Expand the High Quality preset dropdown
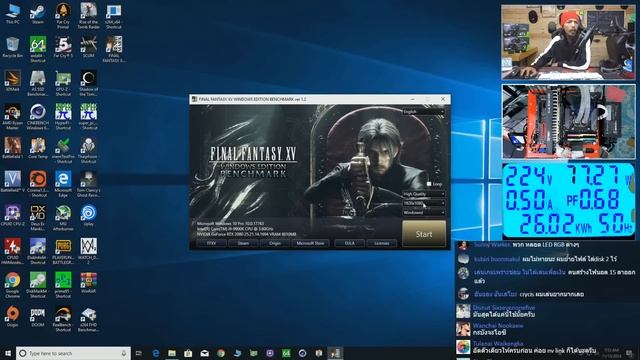640x360 pixels. pyautogui.click(x=423, y=194)
